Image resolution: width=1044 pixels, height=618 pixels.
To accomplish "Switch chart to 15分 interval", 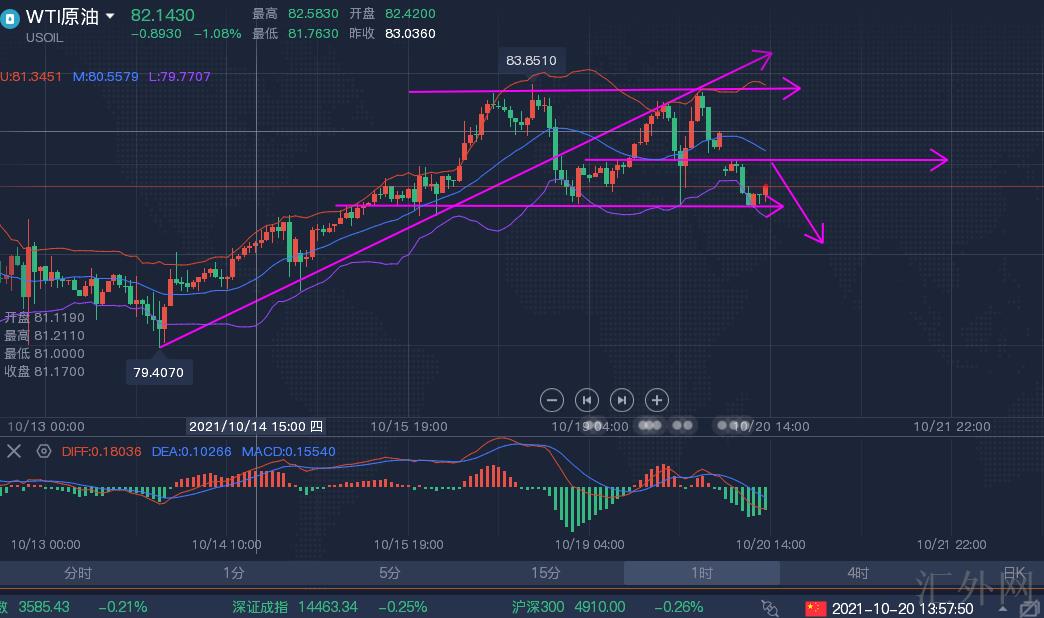I will point(546,573).
